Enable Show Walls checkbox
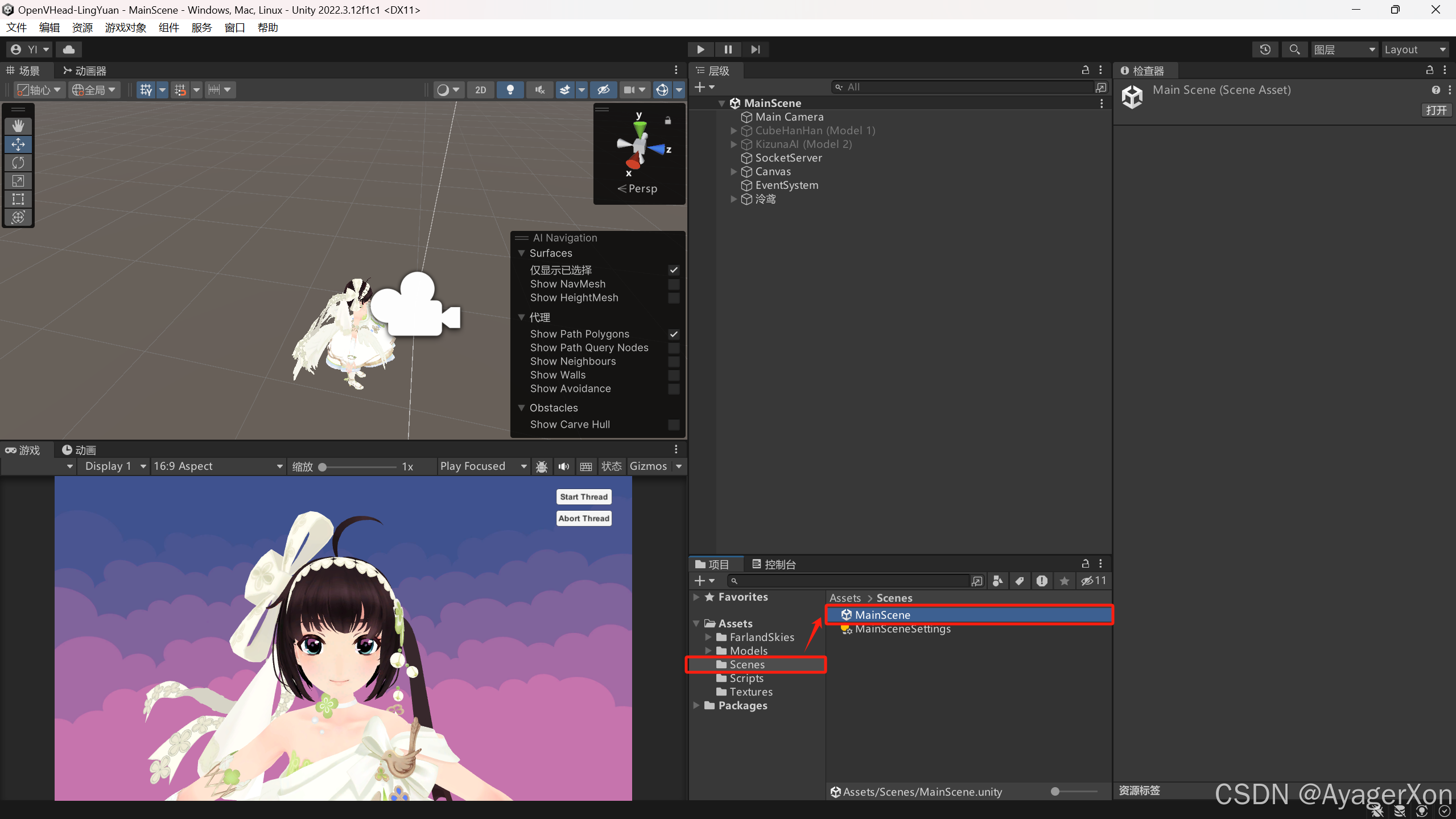This screenshot has width=1456, height=819. 674,375
